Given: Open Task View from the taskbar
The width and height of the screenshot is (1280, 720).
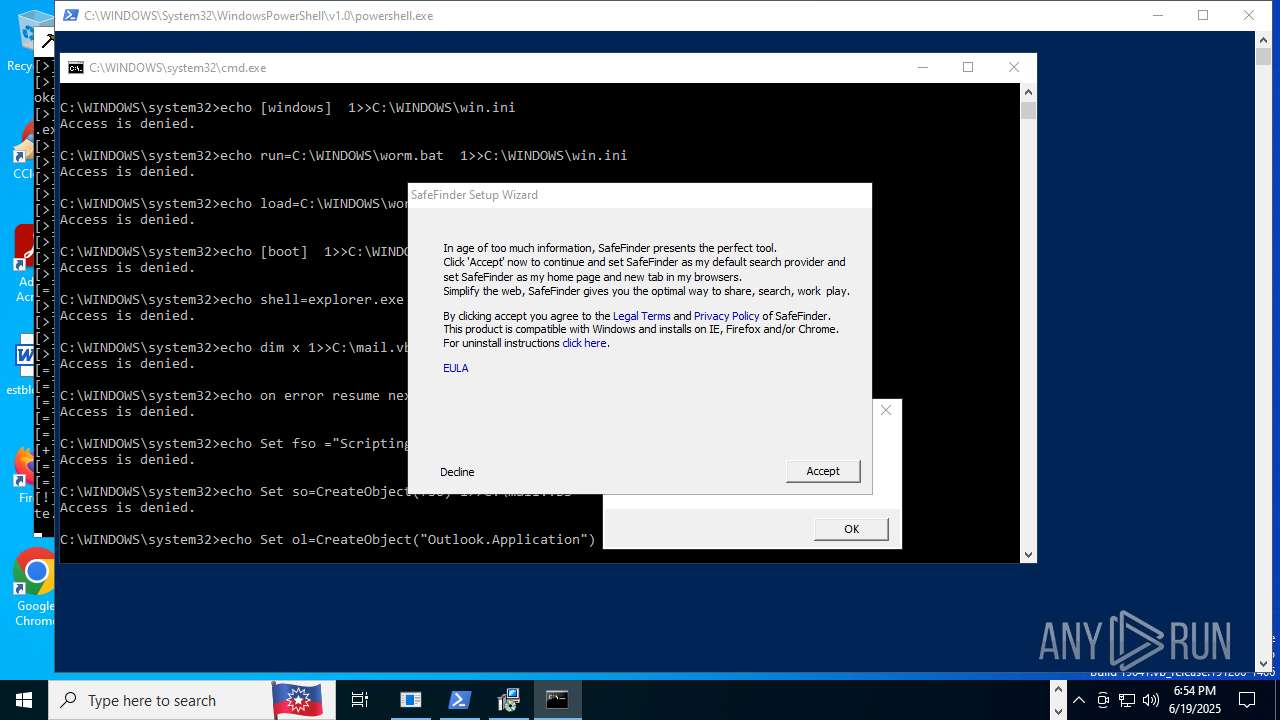Looking at the screenshot, I should point(360,700).
